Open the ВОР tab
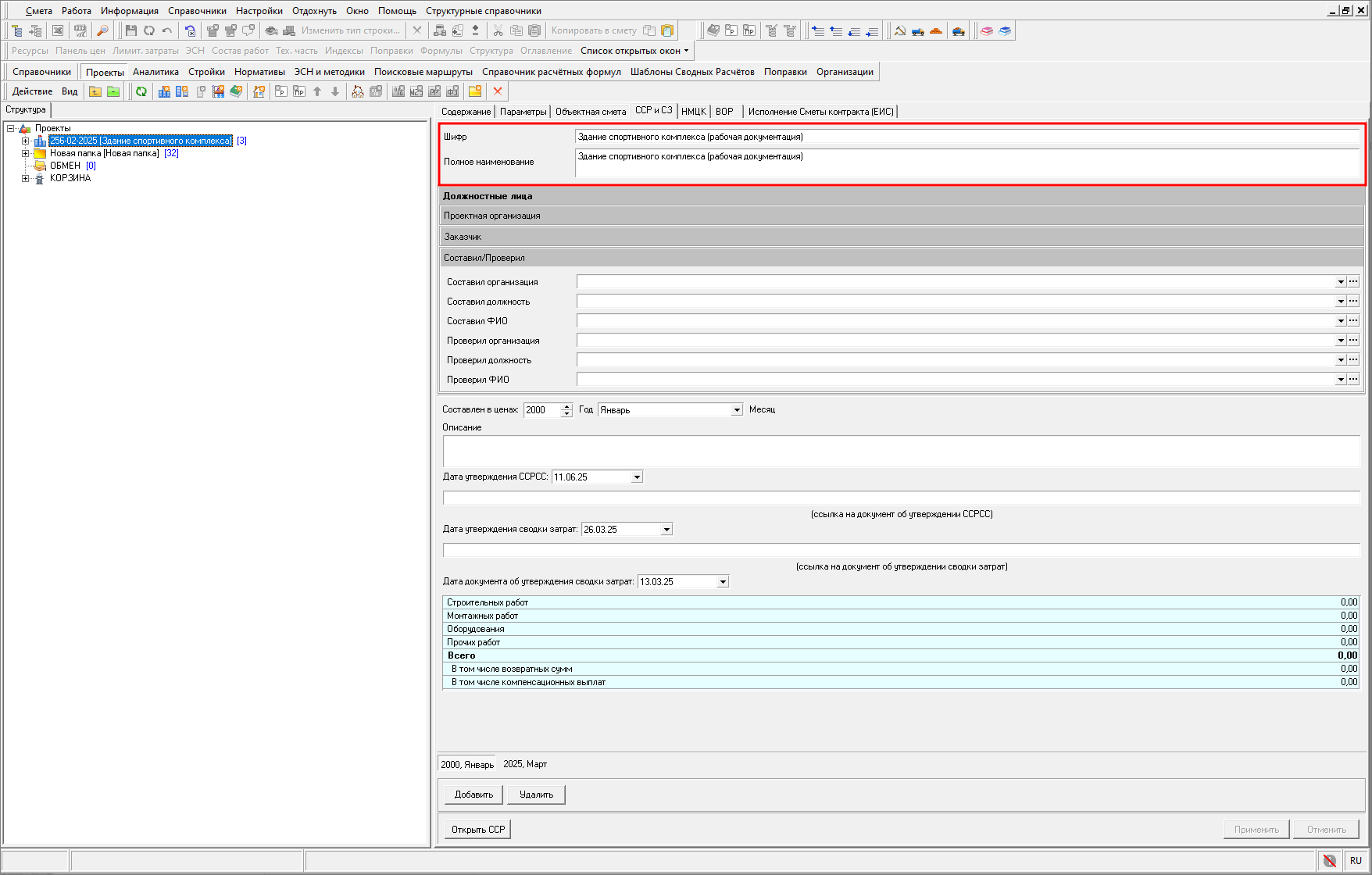This screenshot has height=875, width=1372. [x=724, y=112]
